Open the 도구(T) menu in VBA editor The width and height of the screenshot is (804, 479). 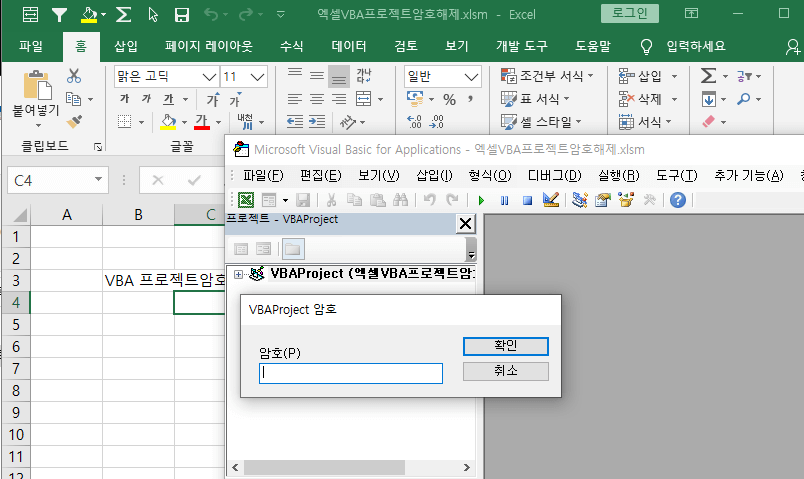coord(677,176)
